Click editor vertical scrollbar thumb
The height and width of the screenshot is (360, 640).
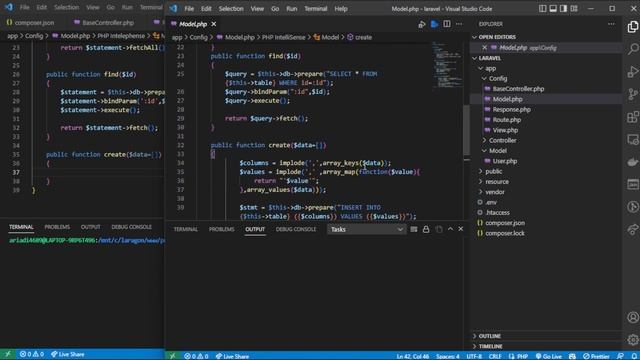pos(466,130)
